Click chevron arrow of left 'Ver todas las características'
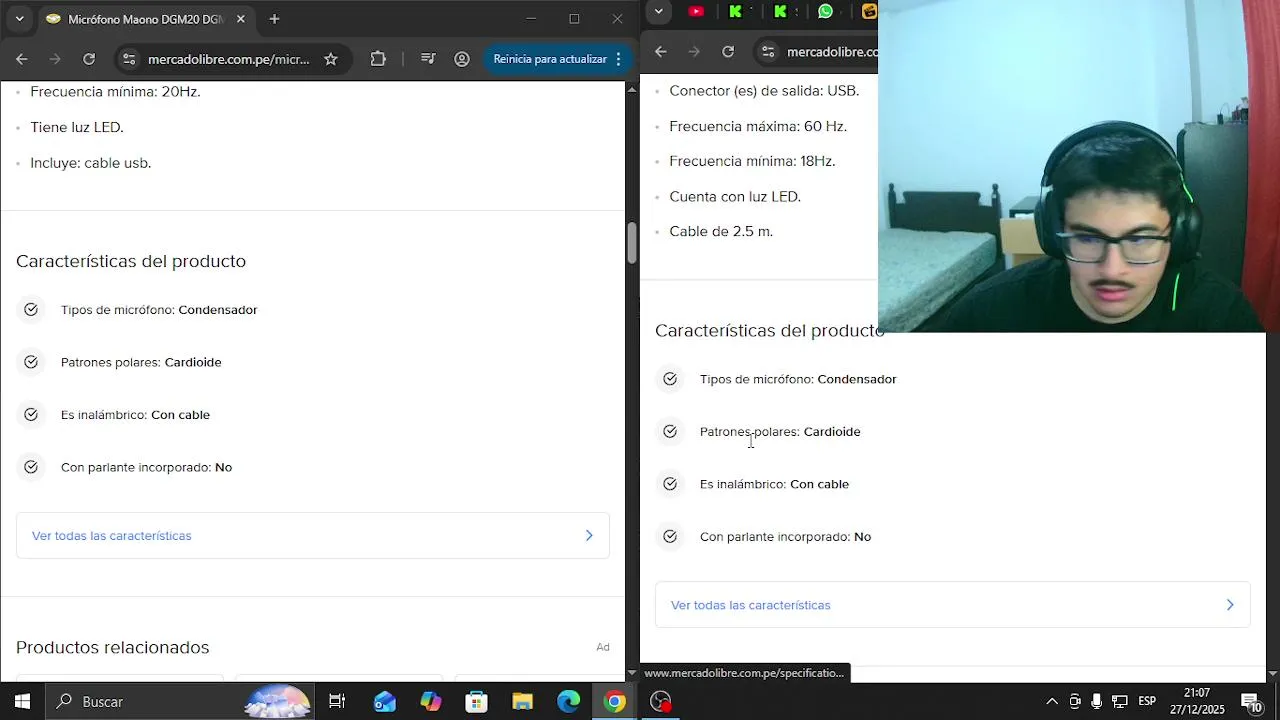The width and height of the screenshot is (1280, 720). (x=589, y=536)
